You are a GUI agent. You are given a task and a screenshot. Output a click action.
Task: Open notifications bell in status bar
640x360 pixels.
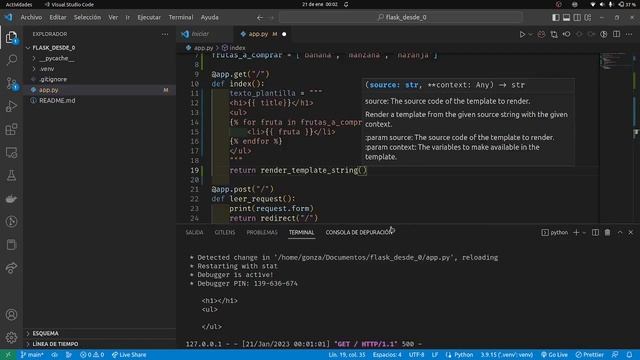click(629, 355)
